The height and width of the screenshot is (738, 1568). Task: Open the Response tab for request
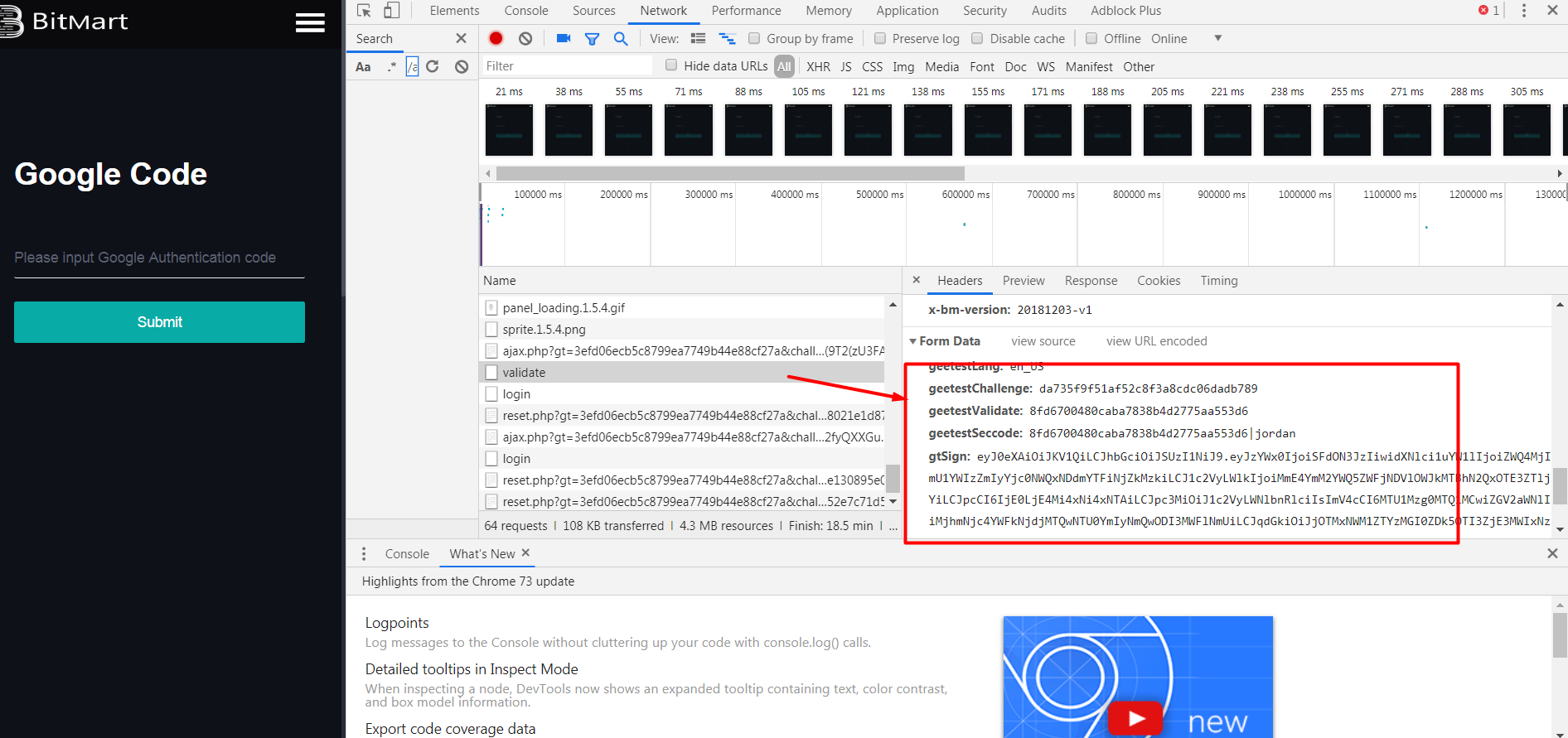[x=1091, y=281]
